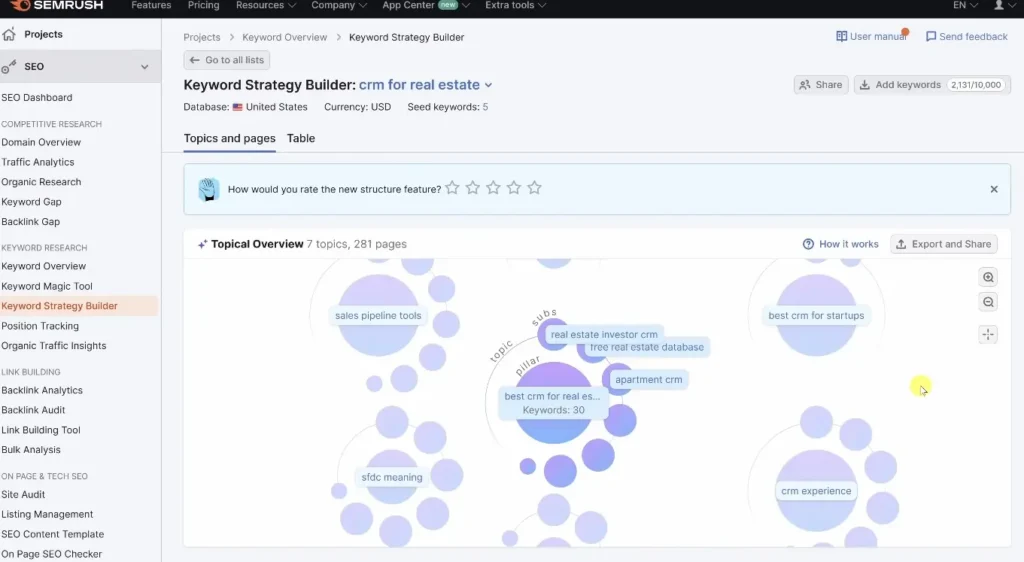The width and height of the screenshot is (1024, 562).
Task: Click the Send feedback chat icon
Action: click(x=931, y=37)
